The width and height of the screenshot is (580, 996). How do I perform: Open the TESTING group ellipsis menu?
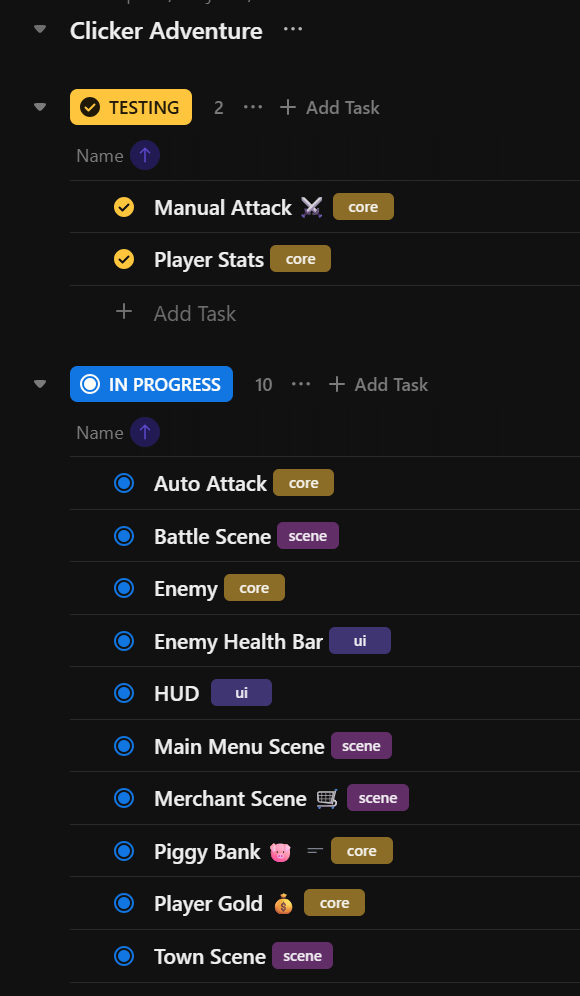tap(253, 107)
